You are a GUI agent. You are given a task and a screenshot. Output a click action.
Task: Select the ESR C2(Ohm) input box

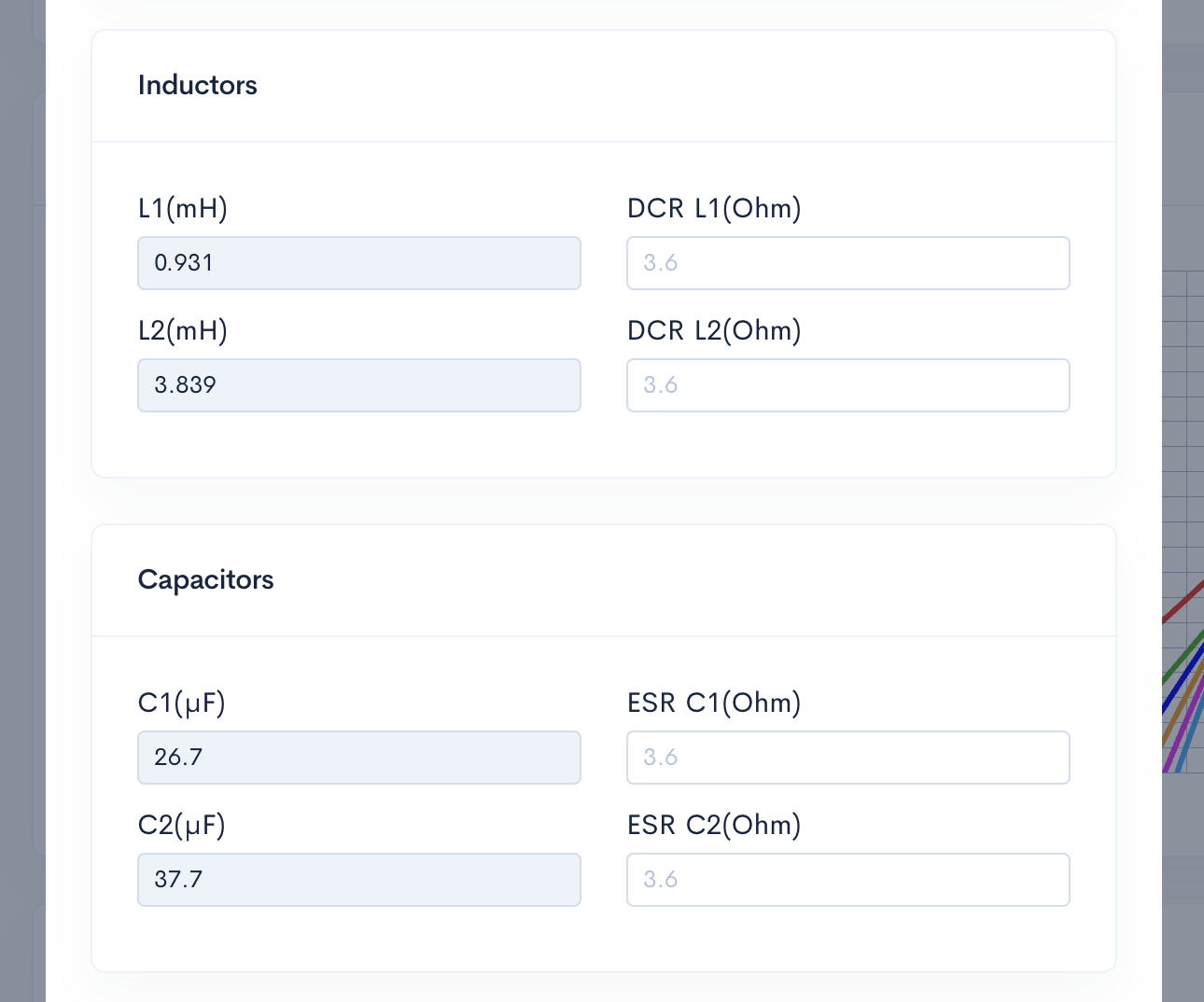pyautogui.click(x=847, y=880)
